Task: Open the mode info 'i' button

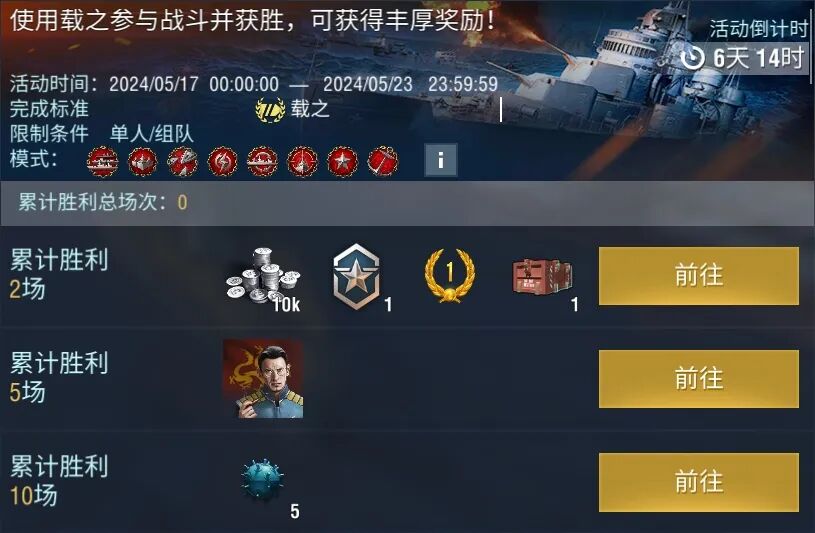Action: tap(441, 160)
